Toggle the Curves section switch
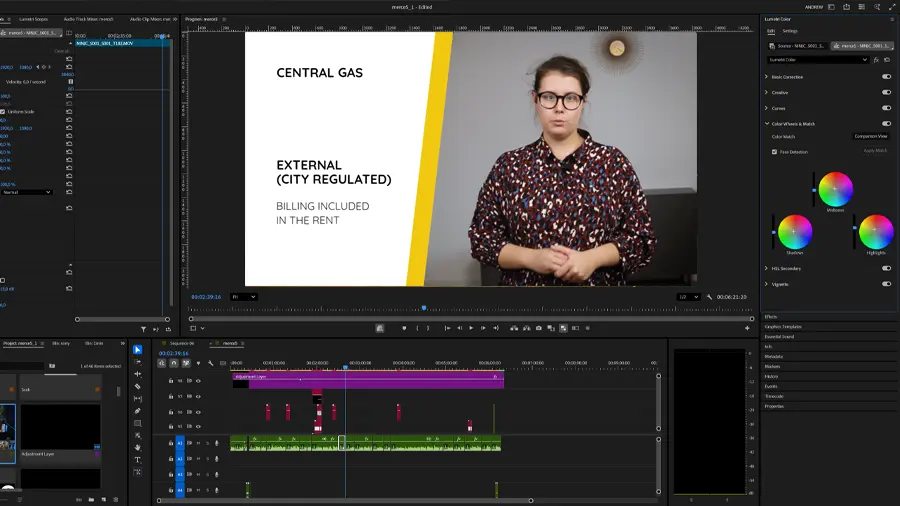This screenshot has width=900, height=506. tap(886, 108)
